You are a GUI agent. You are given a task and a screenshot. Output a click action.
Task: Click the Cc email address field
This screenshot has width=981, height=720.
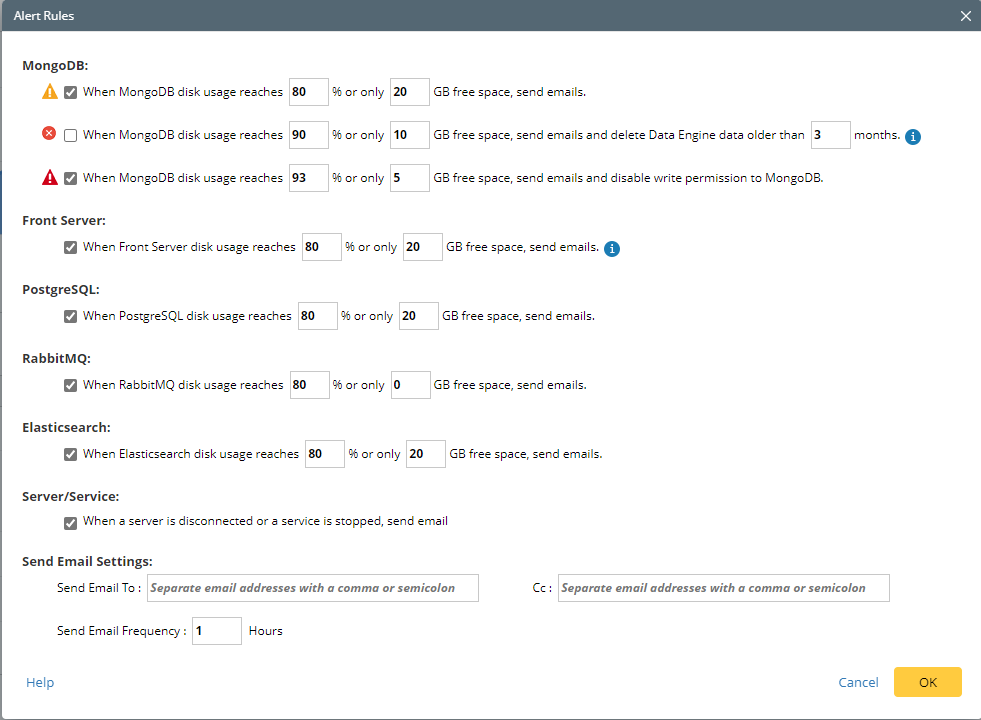coord(723,588)
